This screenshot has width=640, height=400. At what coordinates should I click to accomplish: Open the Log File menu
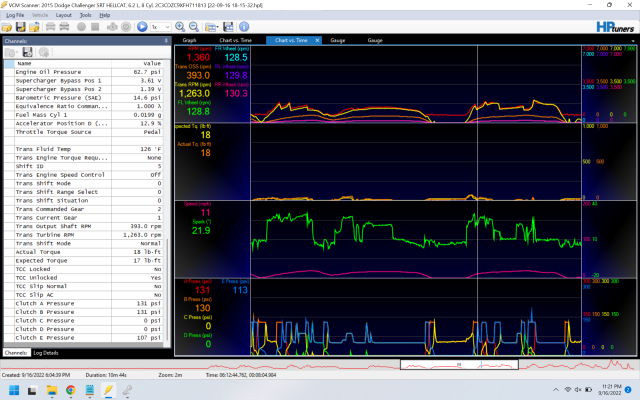pyautogui.click(x=15, y=15)
